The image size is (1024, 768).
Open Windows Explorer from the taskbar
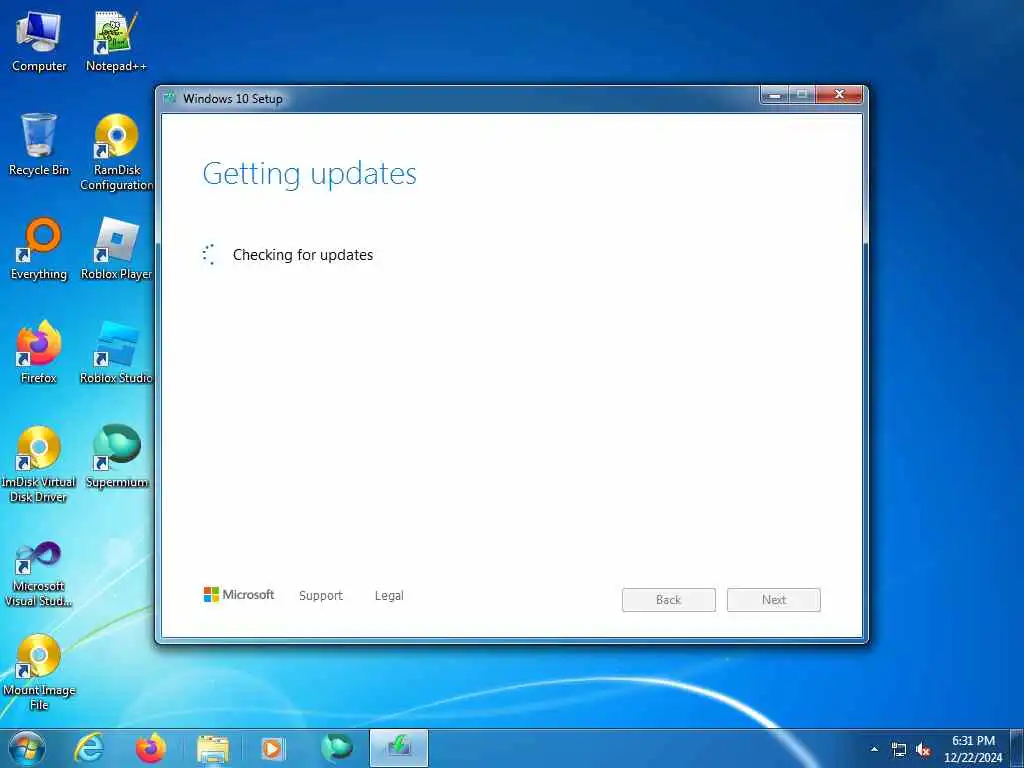pos(213,749)
